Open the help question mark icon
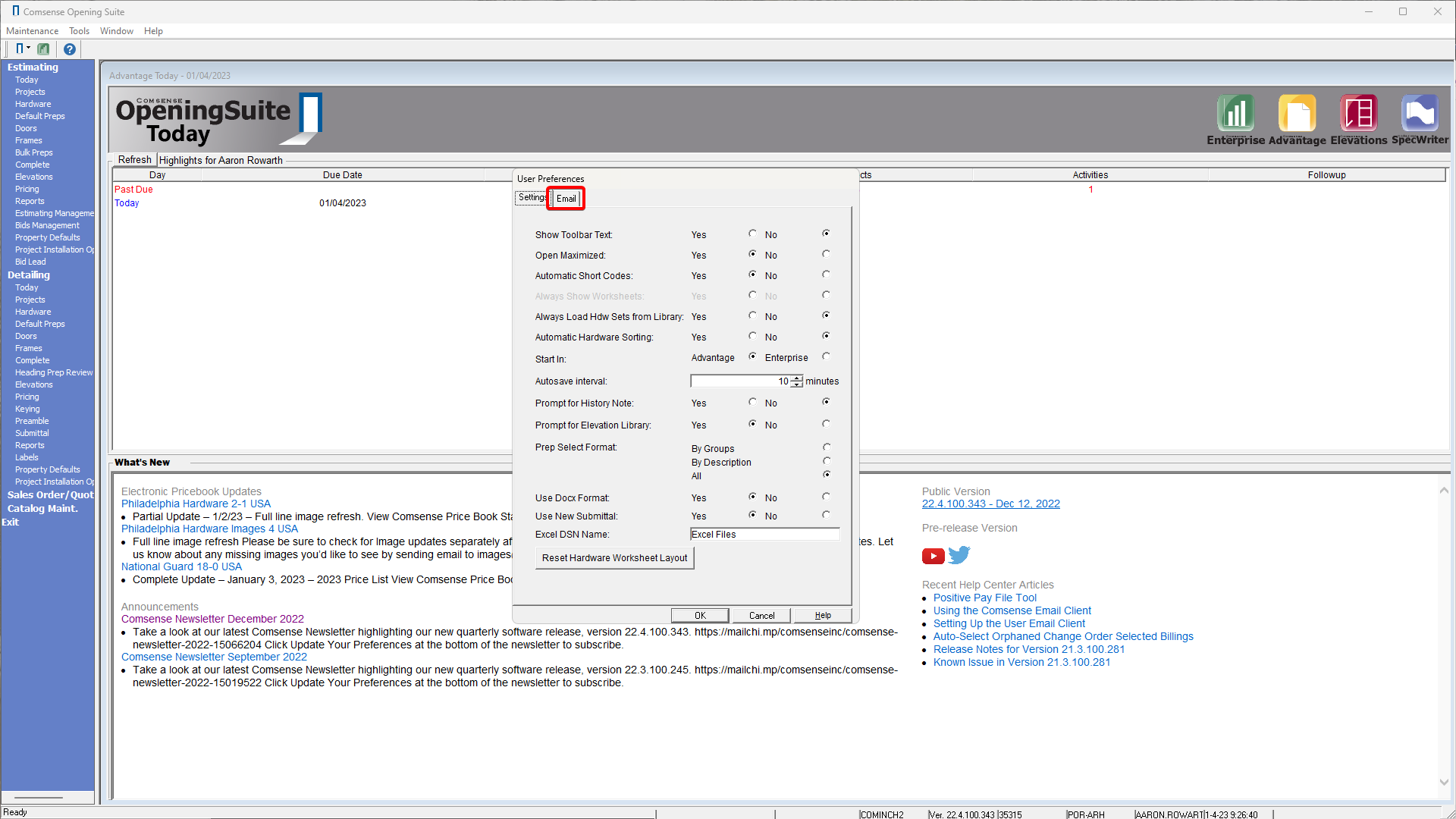1456x819 pixels. coord(70,49)
